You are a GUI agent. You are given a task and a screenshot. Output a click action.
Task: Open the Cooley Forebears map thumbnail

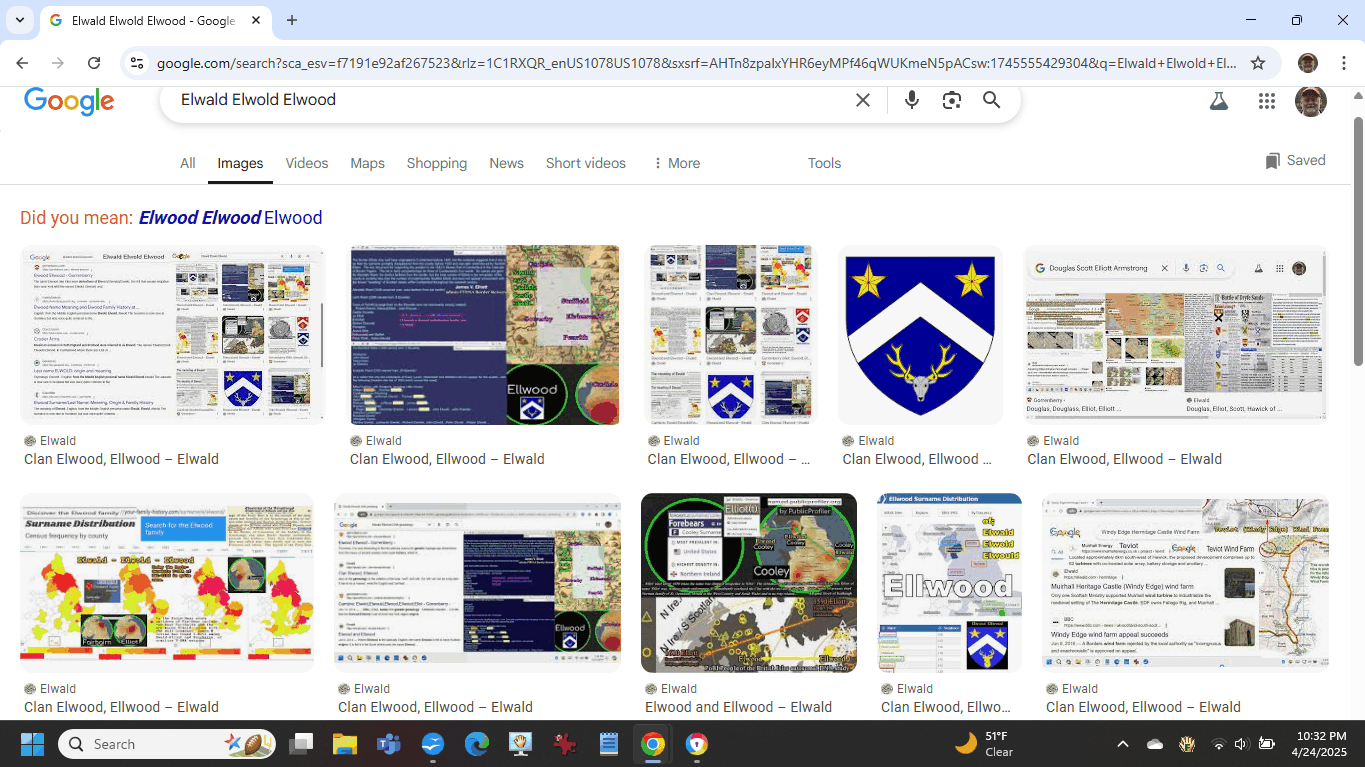point(749,583)
